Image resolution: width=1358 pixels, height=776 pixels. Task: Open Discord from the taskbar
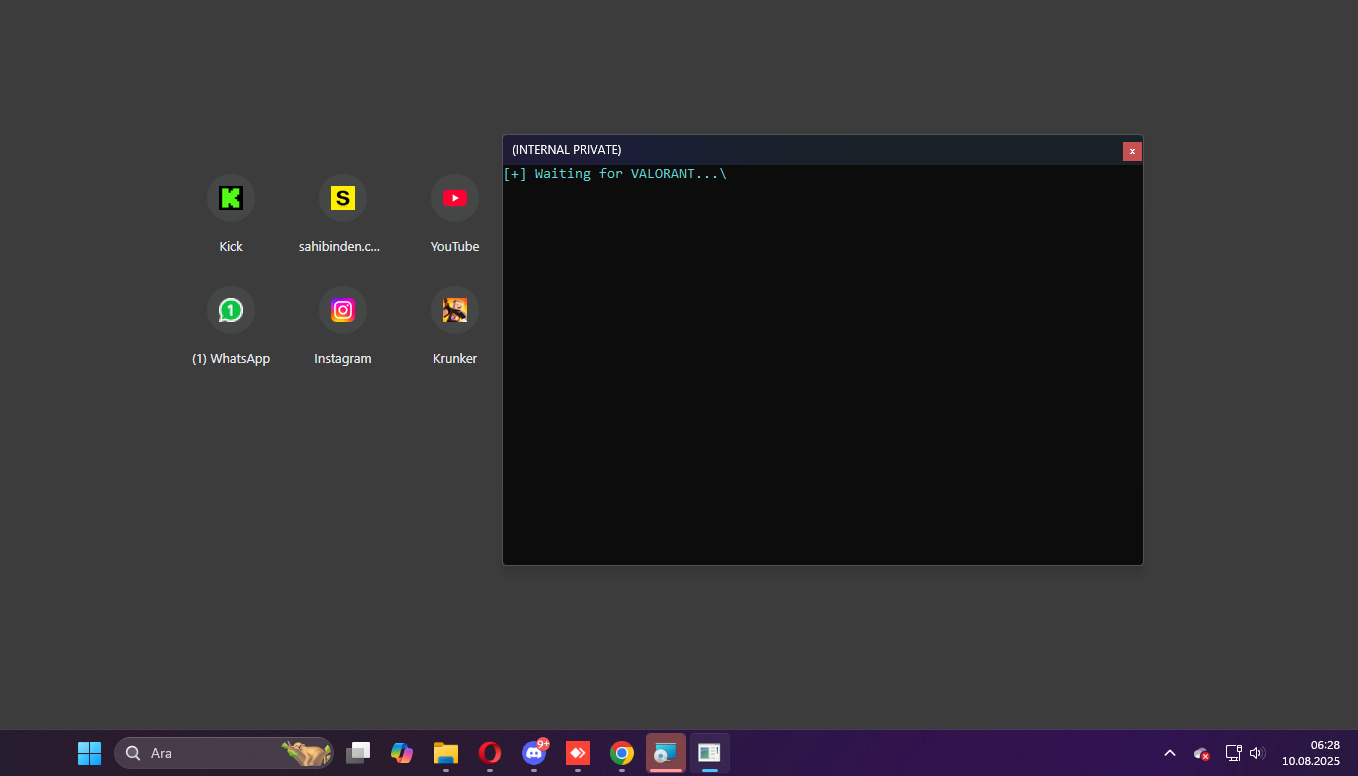pos(534,753)
